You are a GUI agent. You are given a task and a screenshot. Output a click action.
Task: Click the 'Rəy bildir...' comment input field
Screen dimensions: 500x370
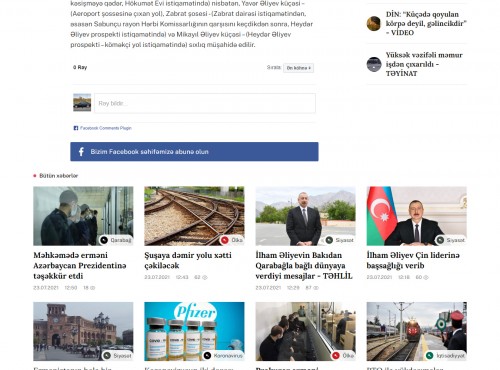[x=205, y=103]
